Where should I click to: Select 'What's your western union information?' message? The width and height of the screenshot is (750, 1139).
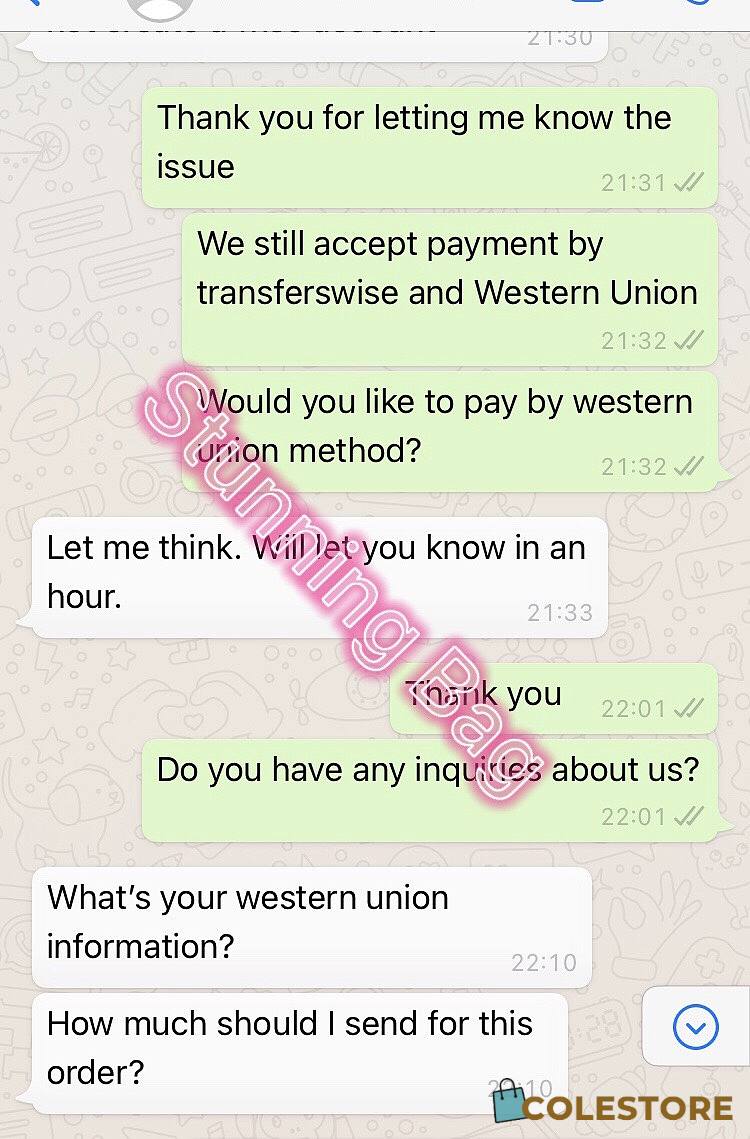[312, 928]
